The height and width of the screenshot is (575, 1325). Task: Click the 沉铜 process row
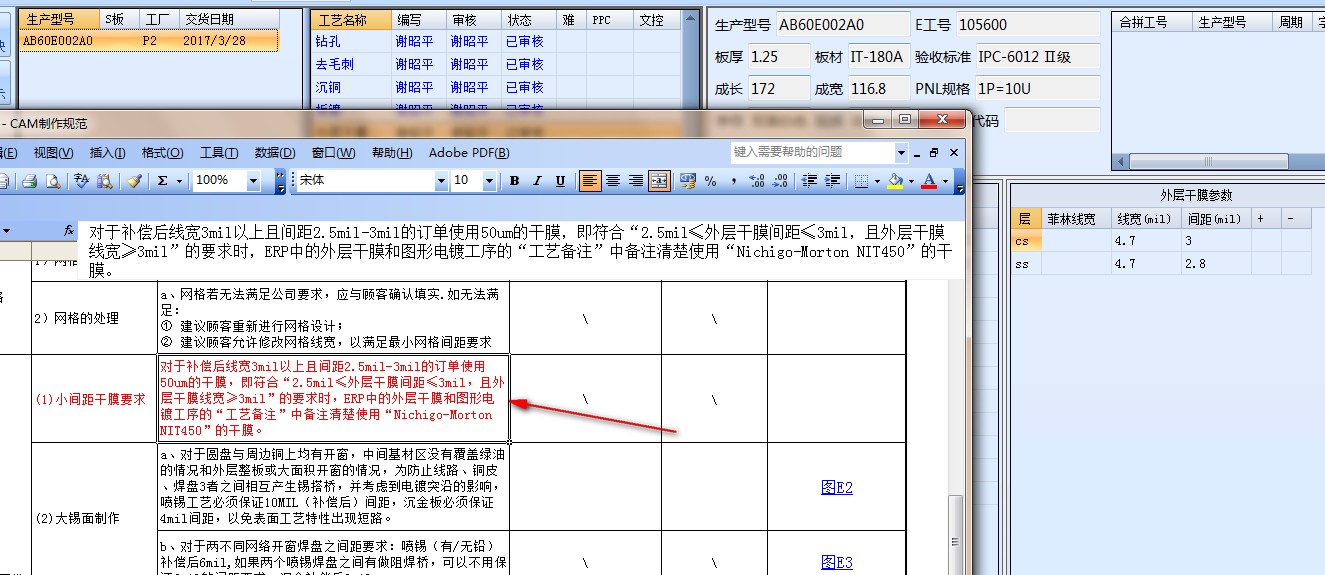coord(498,87)
